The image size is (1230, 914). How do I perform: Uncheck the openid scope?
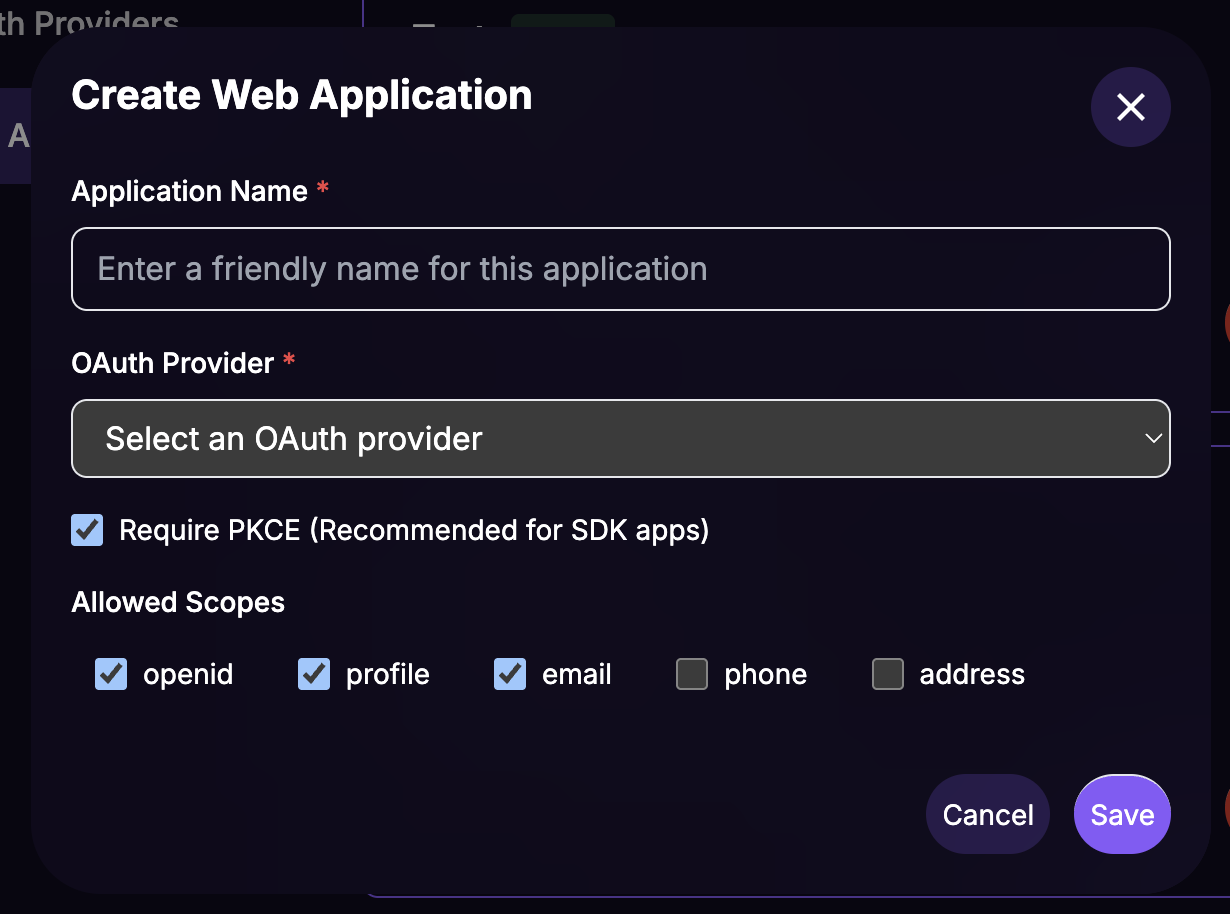point(111,674)
